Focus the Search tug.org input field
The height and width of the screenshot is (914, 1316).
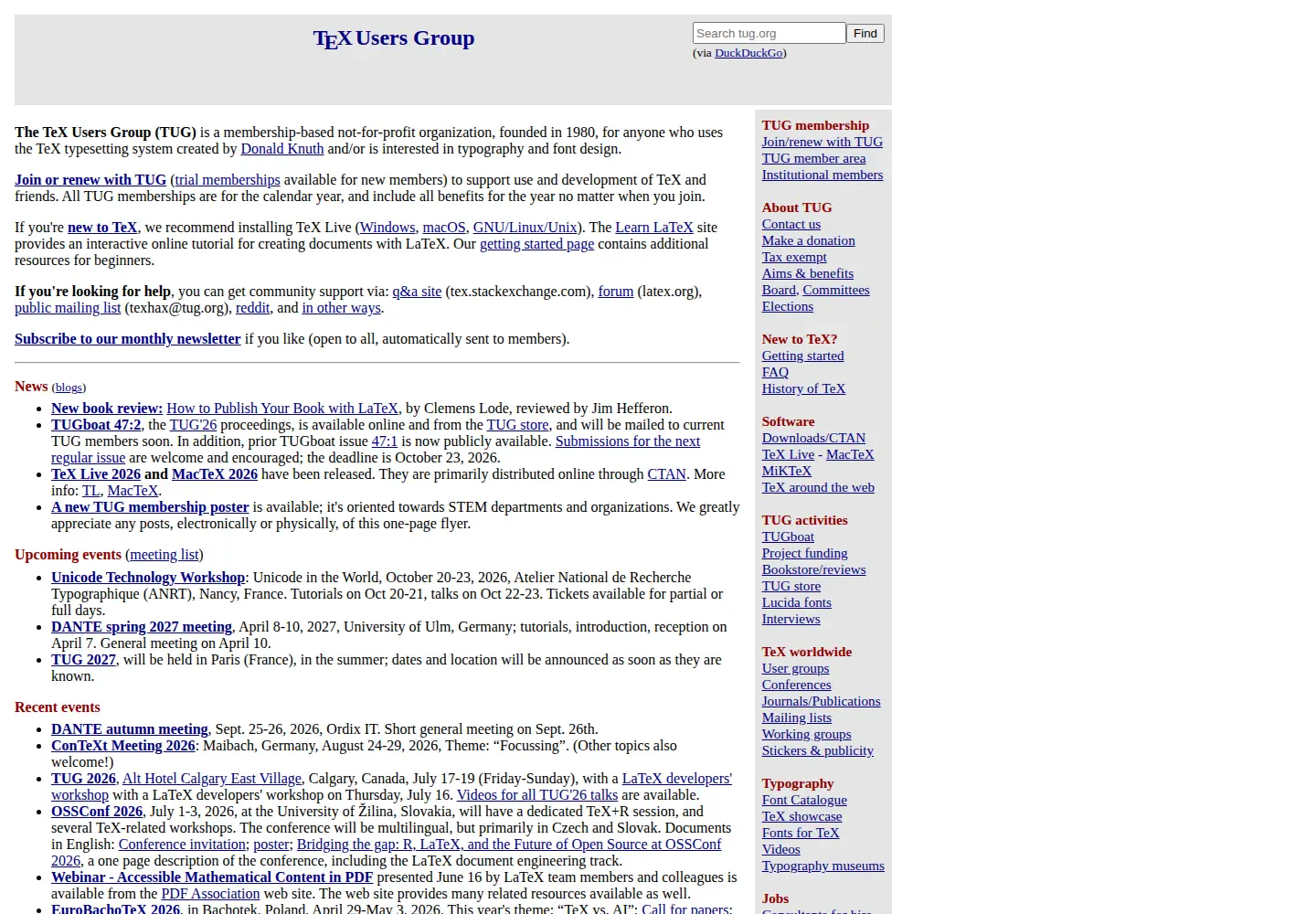769,33
